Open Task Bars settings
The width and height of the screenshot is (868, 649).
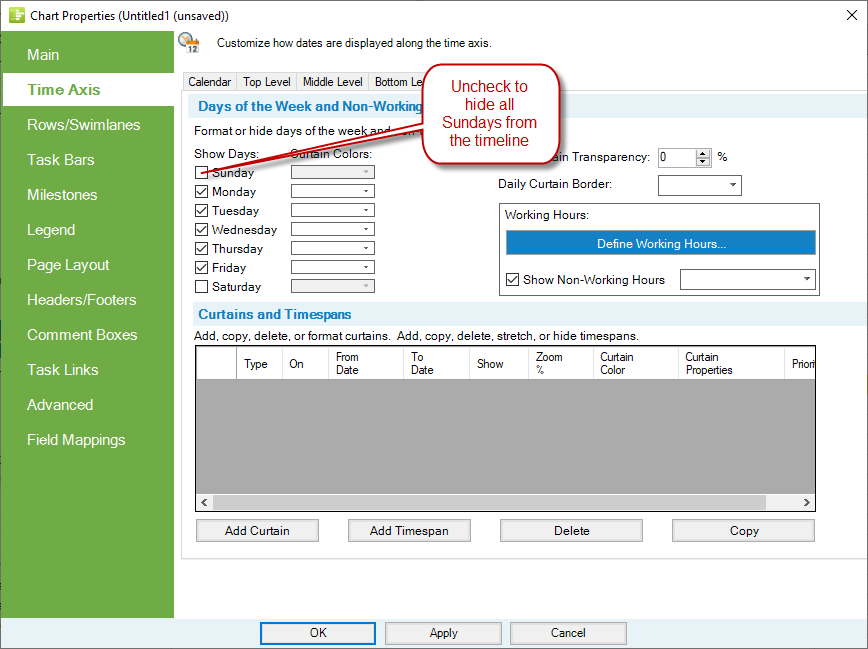pos(87,159)
